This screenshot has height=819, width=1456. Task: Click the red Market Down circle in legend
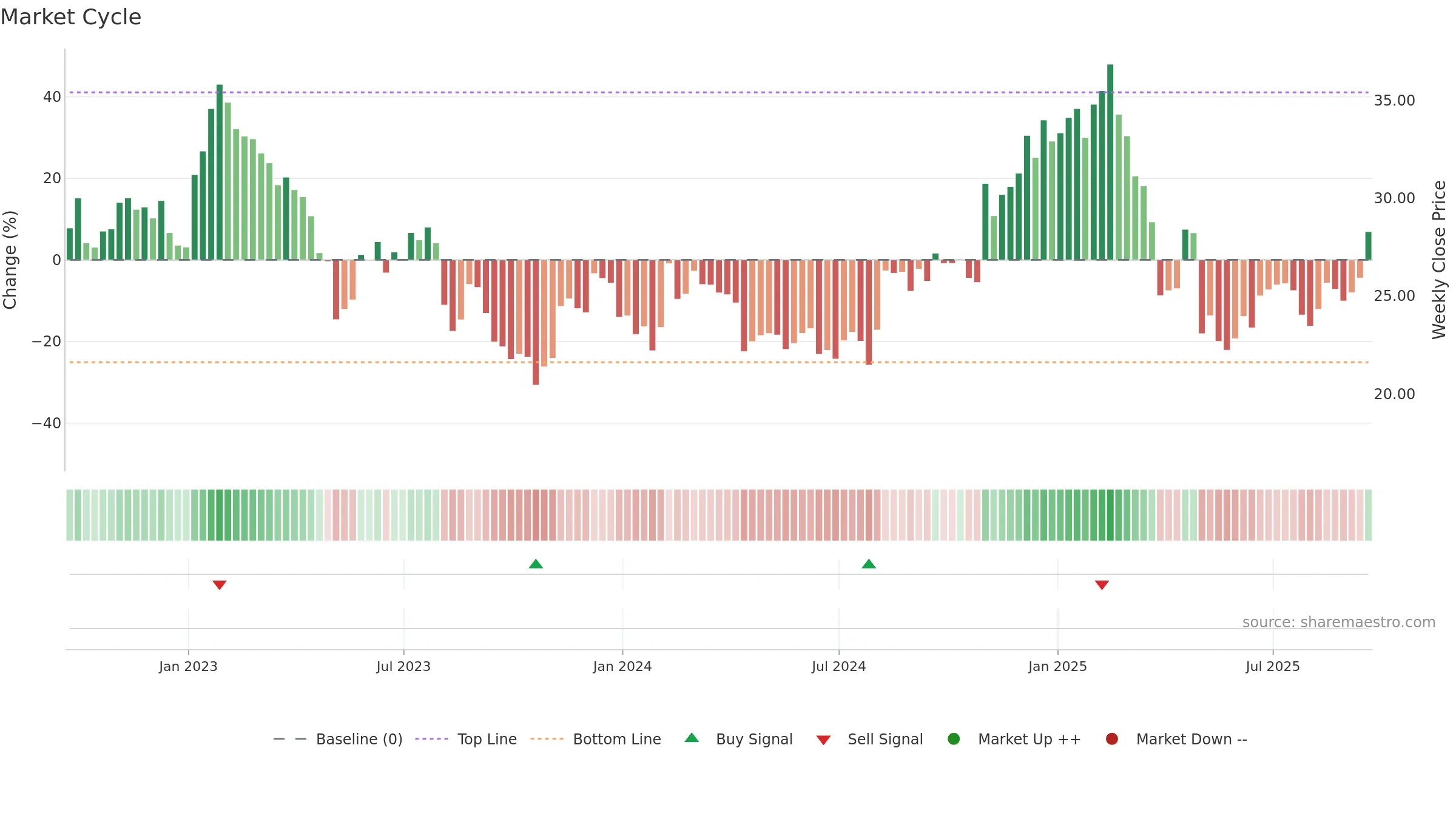1112,739
